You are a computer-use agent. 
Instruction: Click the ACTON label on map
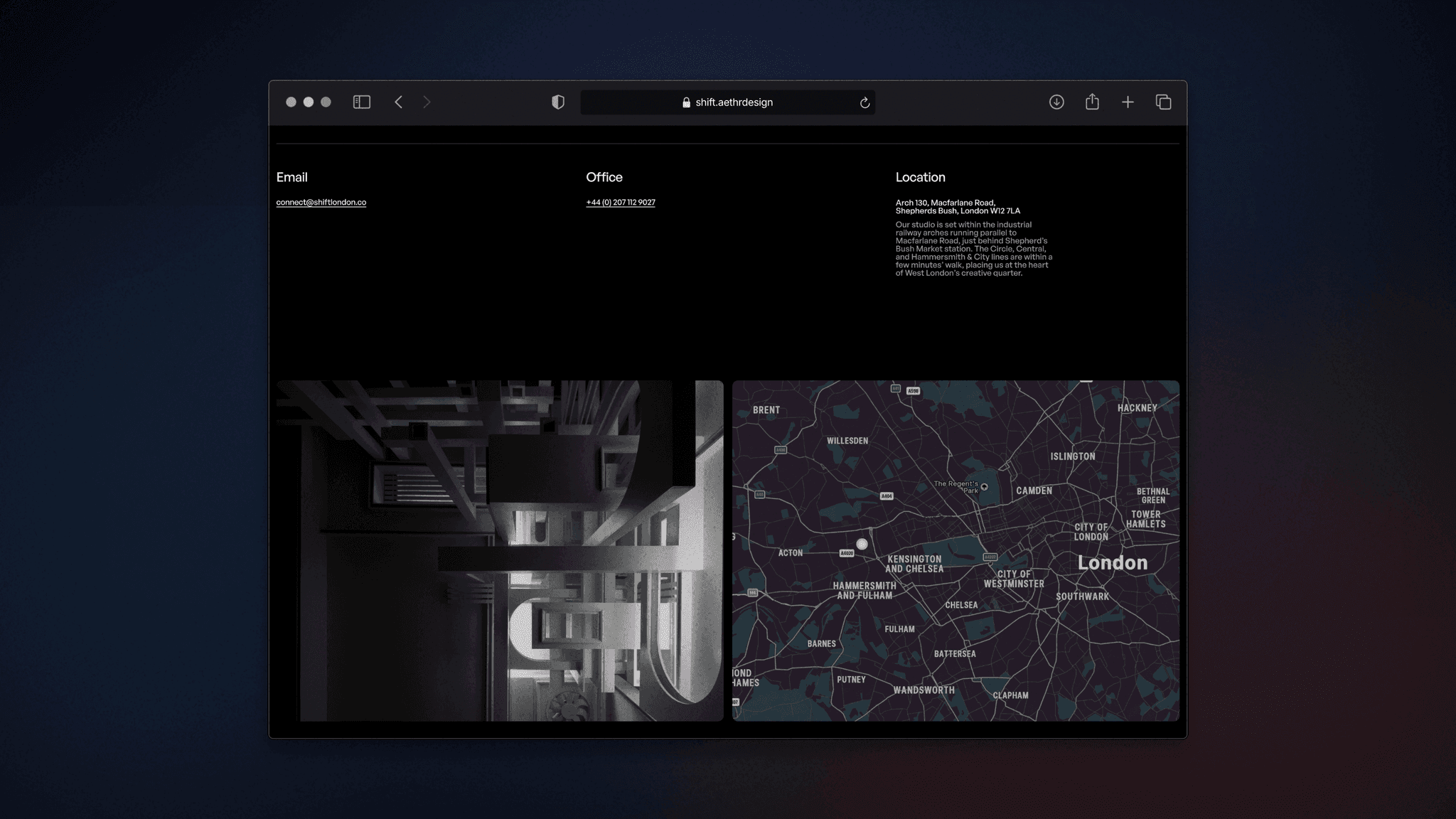click(x=791, y=553)
